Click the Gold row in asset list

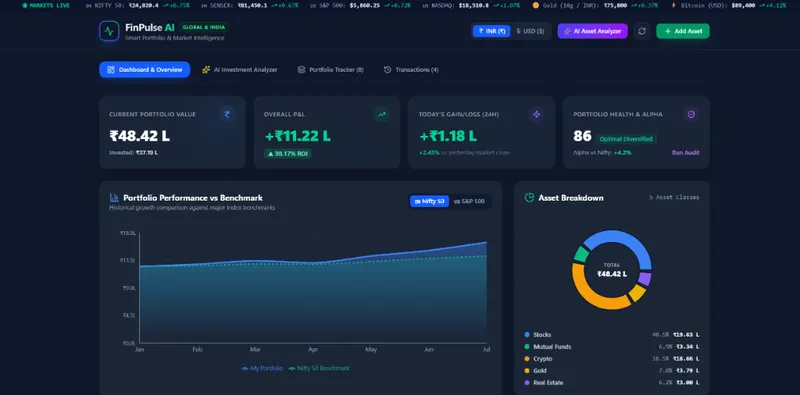tap(612, 371)
